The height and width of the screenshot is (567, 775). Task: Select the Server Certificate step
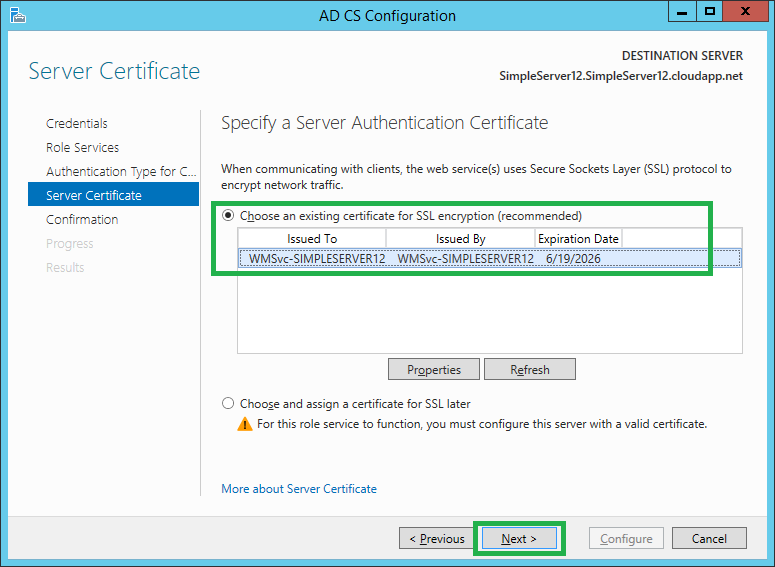click(x=94, y=196)
